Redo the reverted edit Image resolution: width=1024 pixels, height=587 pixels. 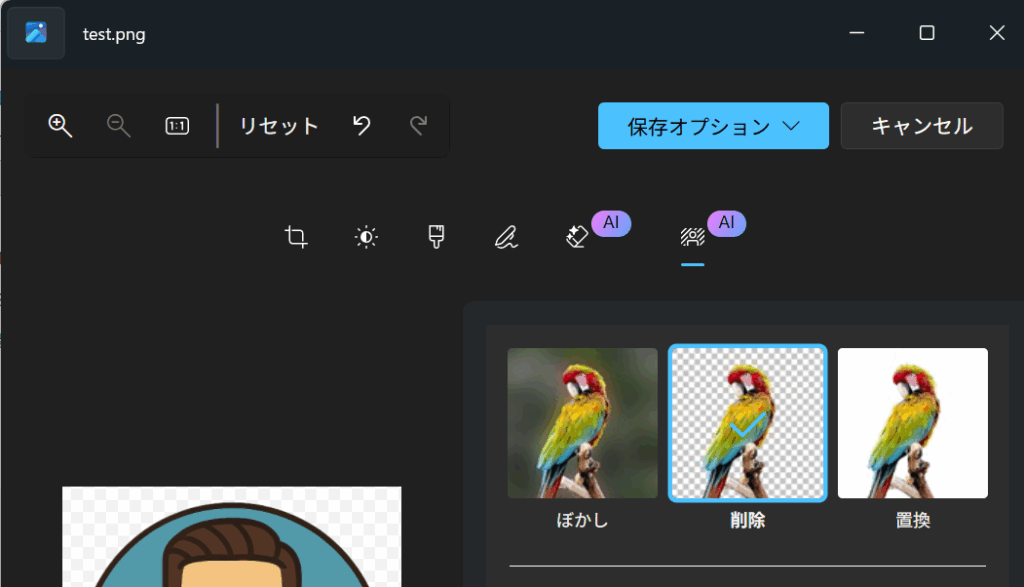coord(419,126)
